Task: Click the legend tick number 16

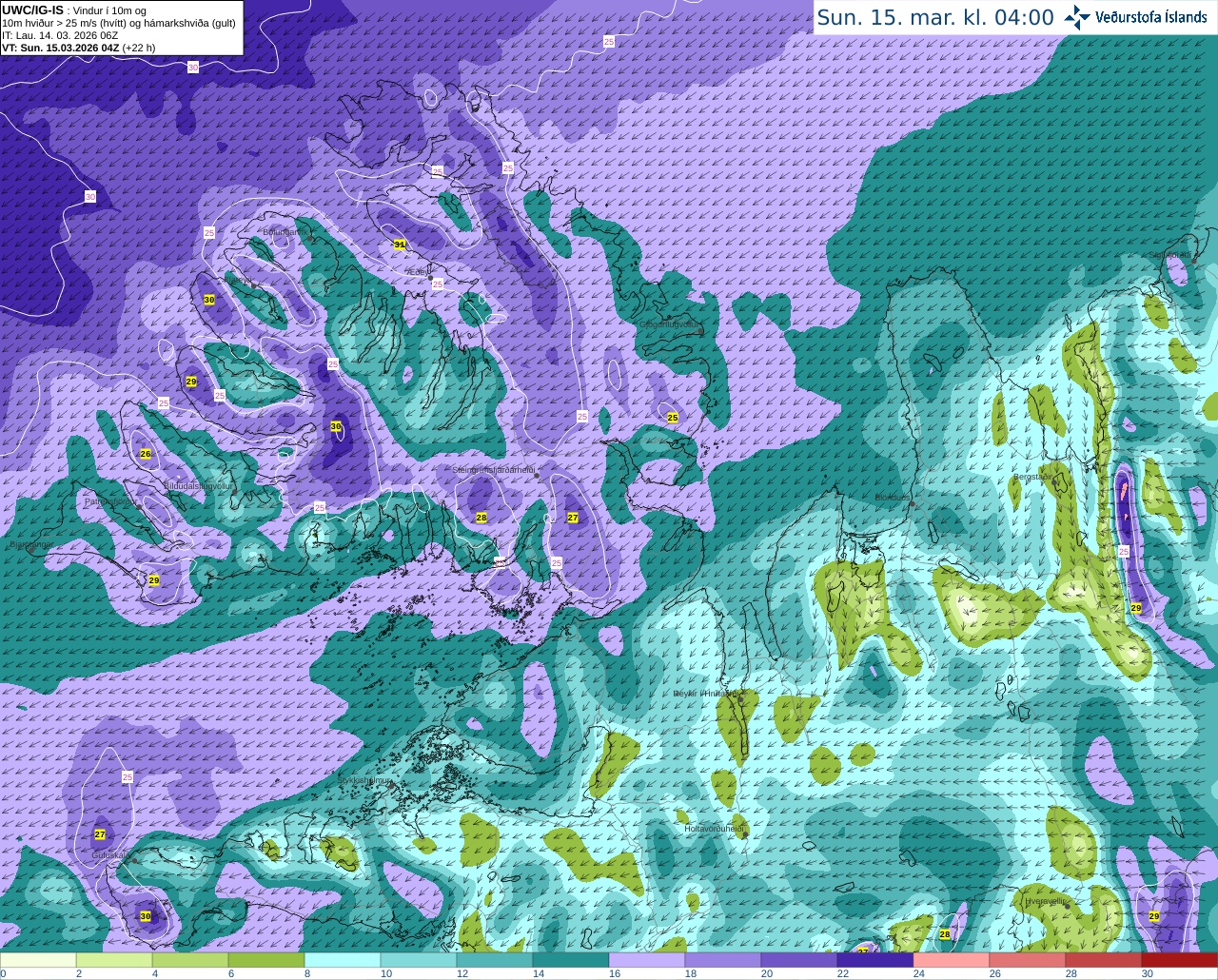Action: pos(614,973)
